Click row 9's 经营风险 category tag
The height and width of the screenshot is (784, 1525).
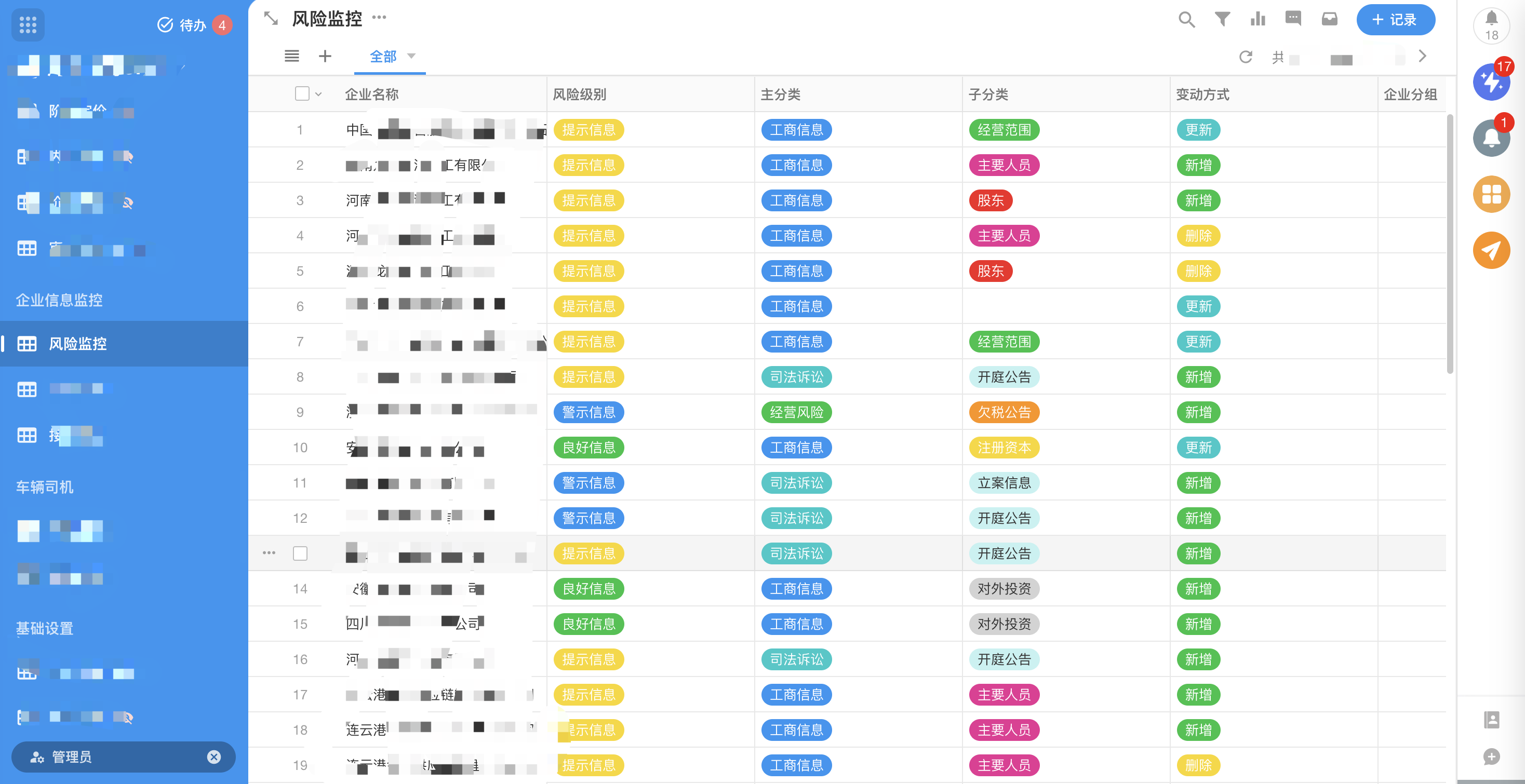pyautogui.click(x=796, y=412)
